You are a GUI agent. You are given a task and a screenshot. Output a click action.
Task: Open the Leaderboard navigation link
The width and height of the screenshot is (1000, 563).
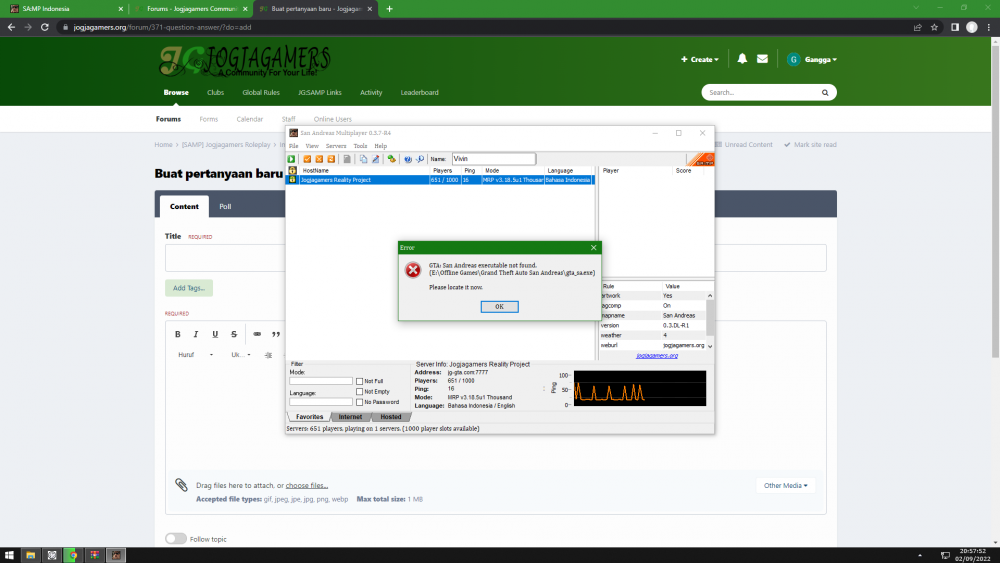420,92
